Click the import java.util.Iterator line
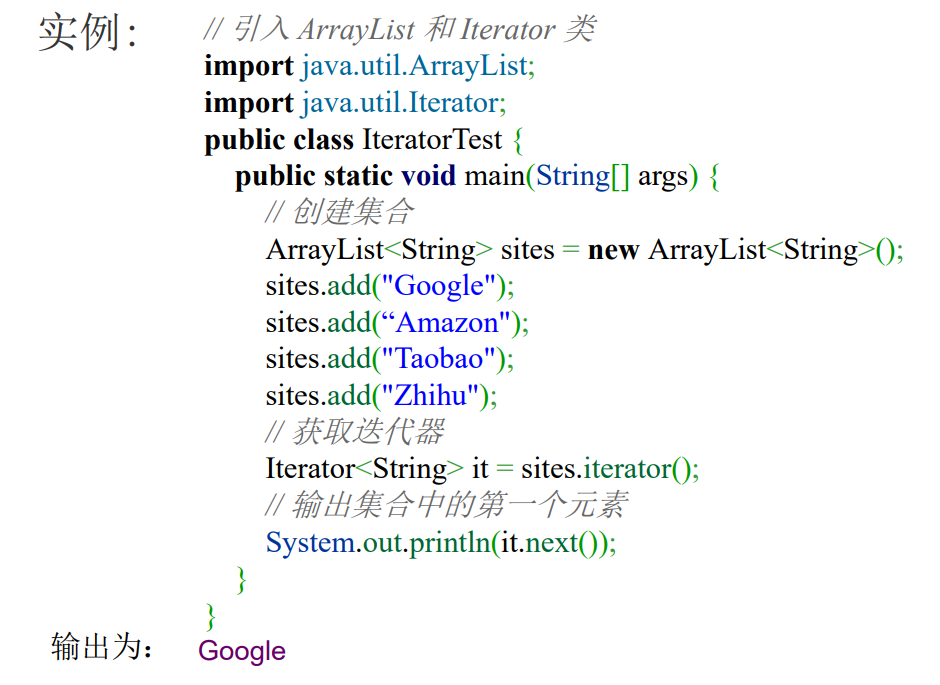Screen dimensions: 940x685 (x=355, y=102)
